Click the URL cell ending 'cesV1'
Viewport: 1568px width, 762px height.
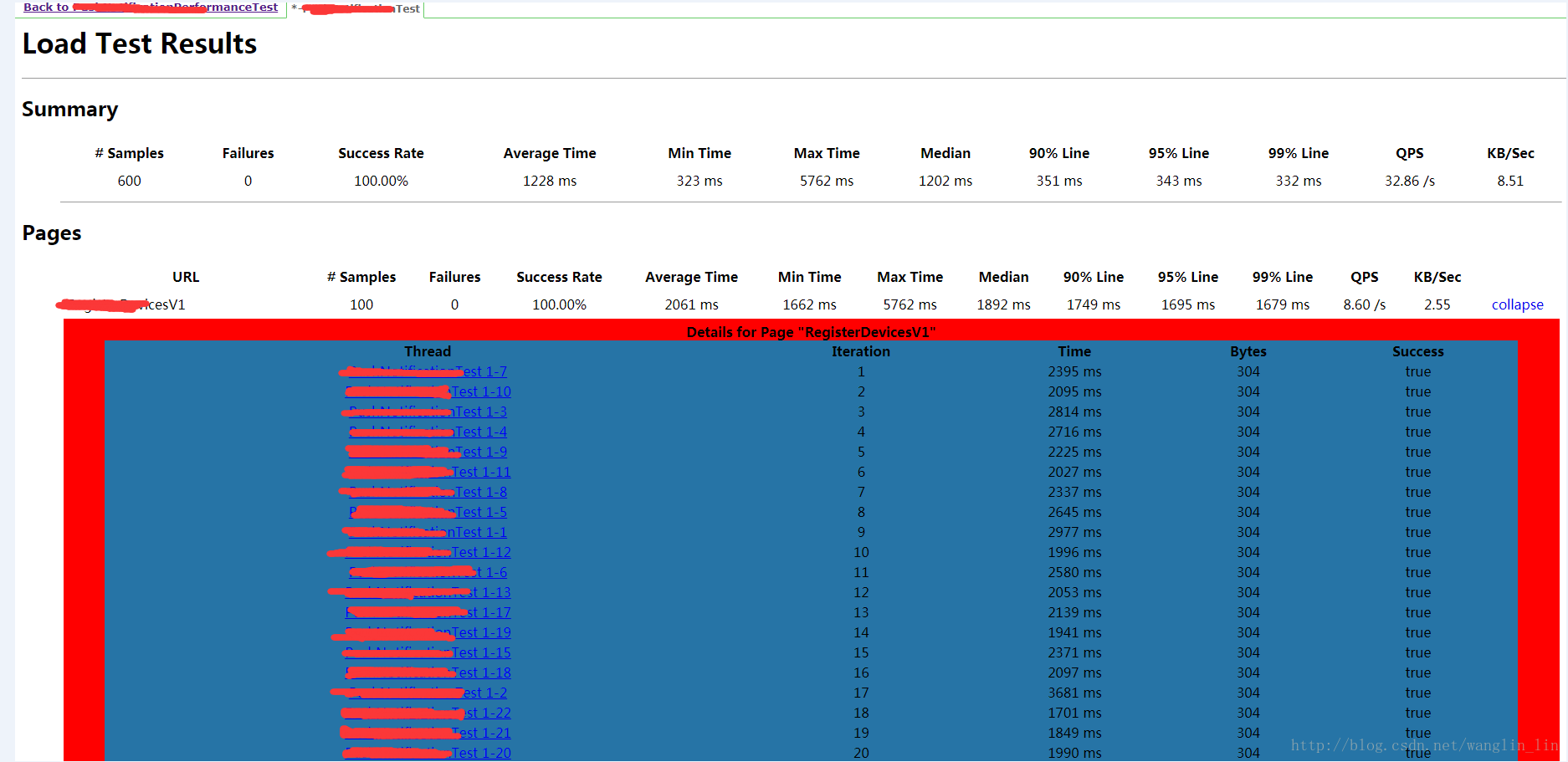pyautogui.click(x=121, y=304)
